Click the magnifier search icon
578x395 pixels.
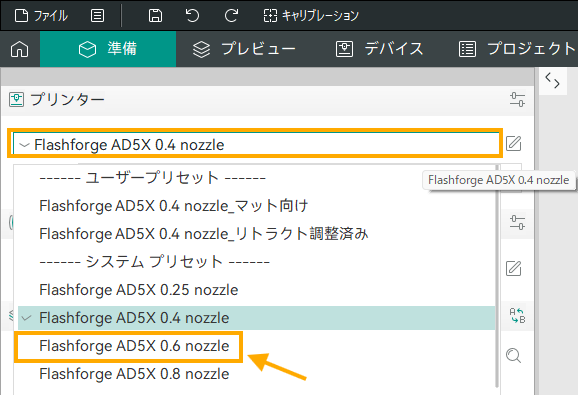(513, 356)
